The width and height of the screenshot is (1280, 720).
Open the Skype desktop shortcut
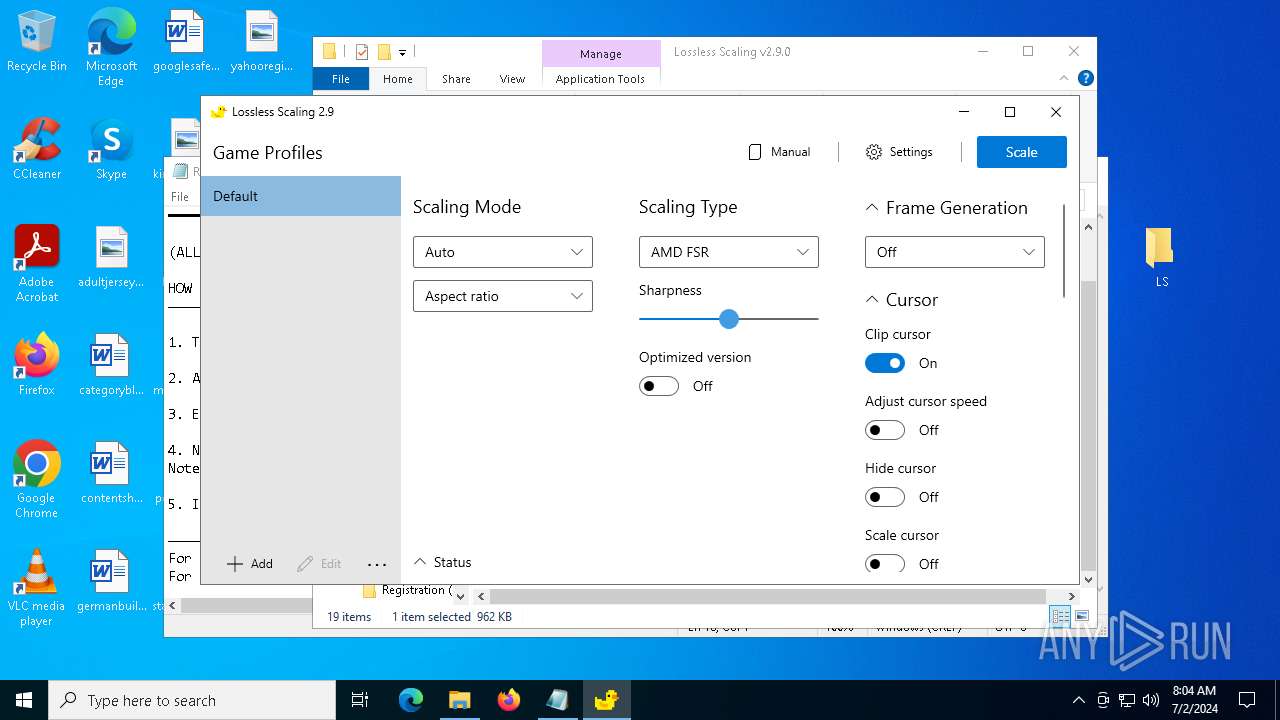tap(111, 150)
